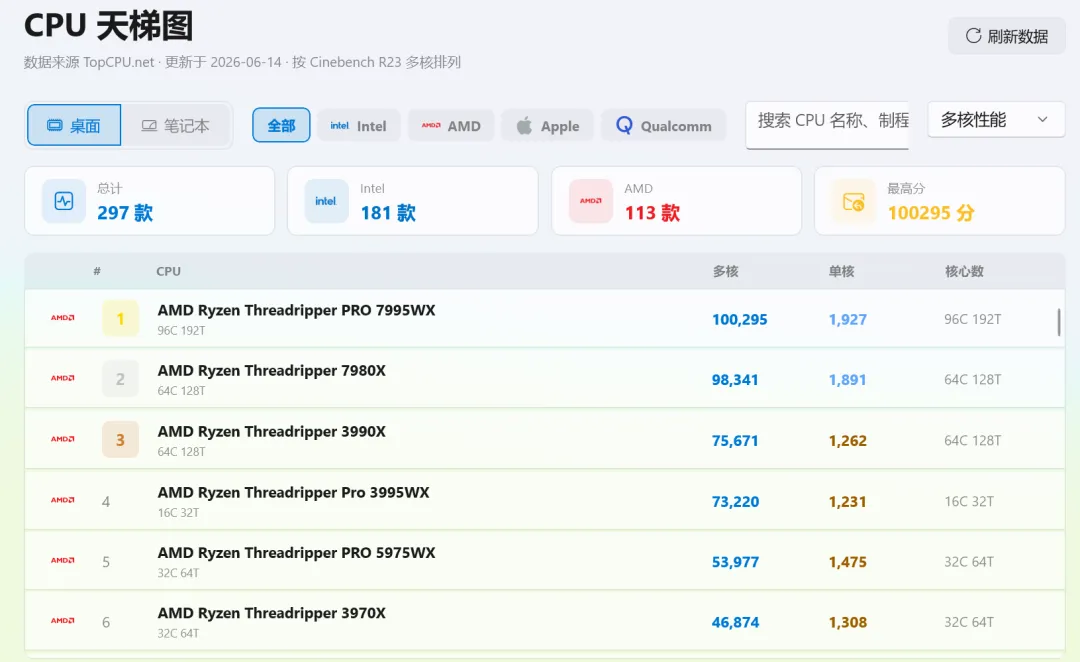This screenshot has width=1080, height=662.
Task: Click the 100295 分 highest score
Action: [x=931, y=213]
